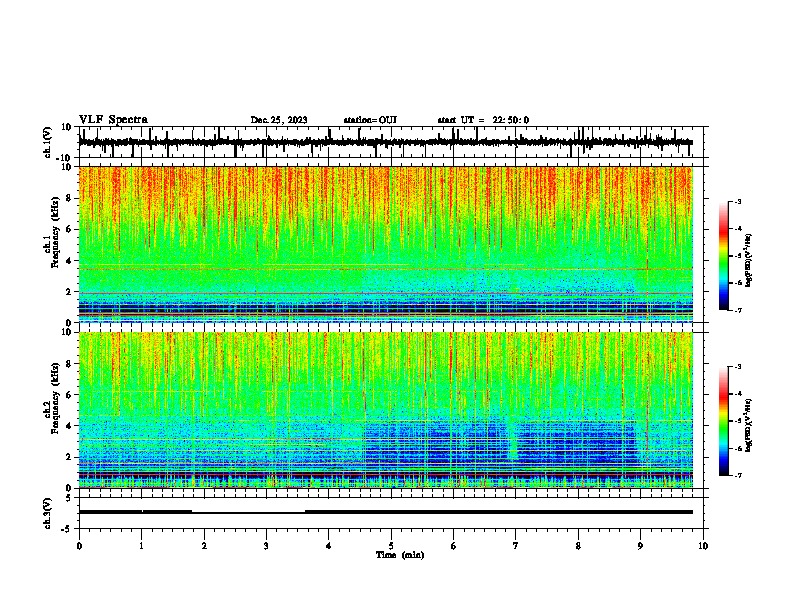Screen dimensions: 792x612
Task: Click time axis tick label "6"
Action: click(454, 546)
